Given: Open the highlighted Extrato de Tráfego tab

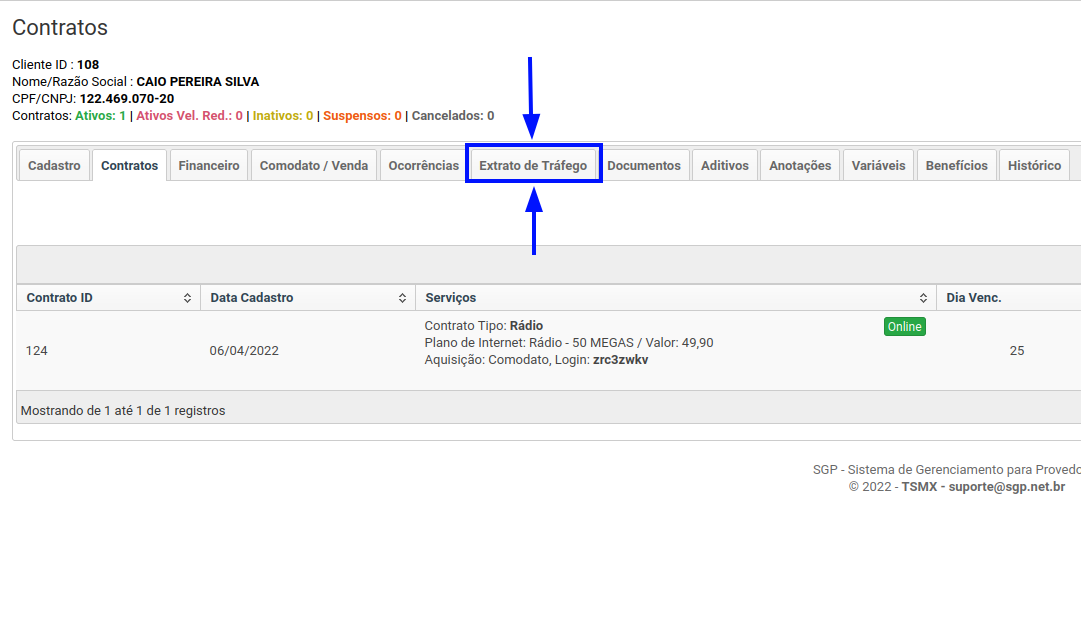Looking at the screenshot, I should tap(533, 166).
